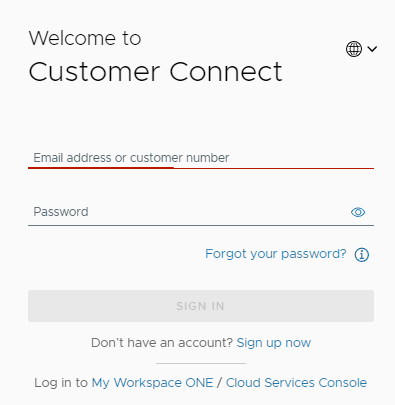Show password using the eye icon
This screenshot has height=405, width=395.
[358, 212]
